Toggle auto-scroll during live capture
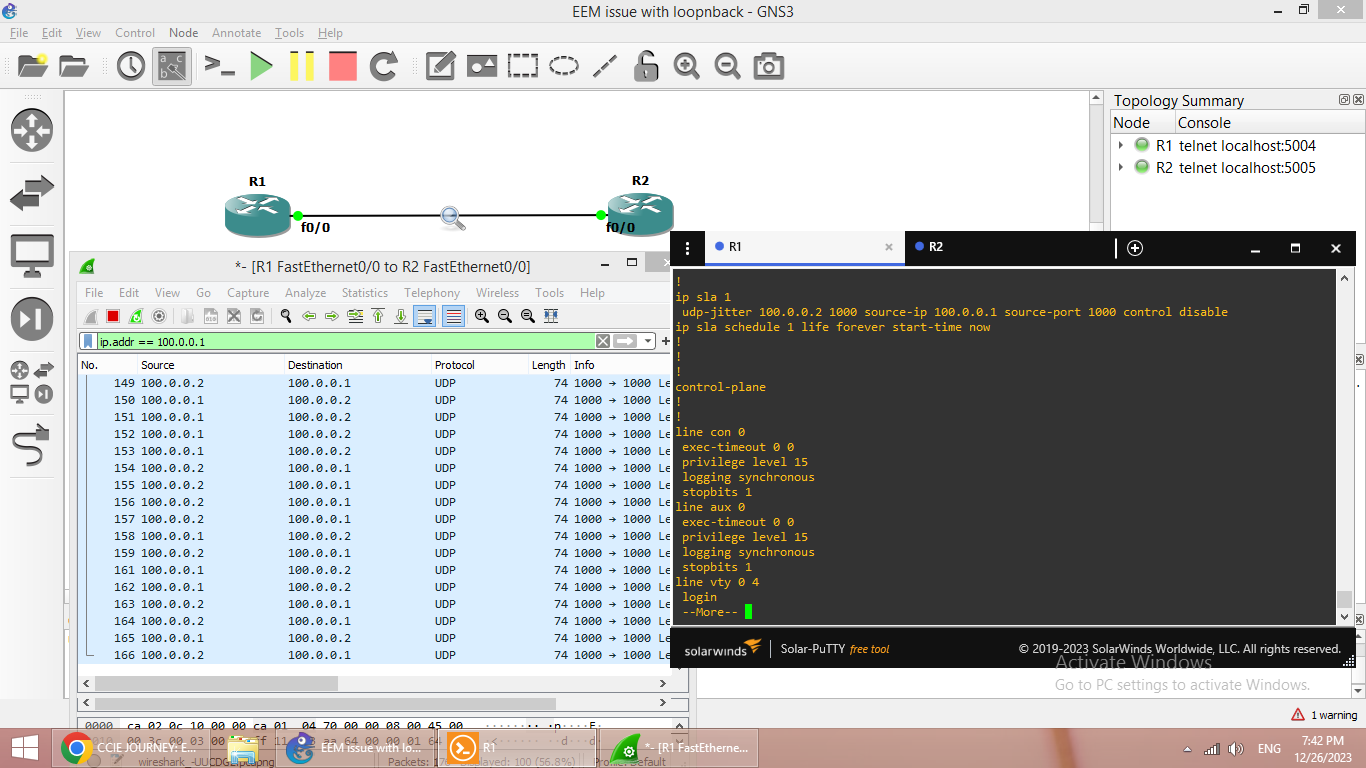 [x=423, y=315]
